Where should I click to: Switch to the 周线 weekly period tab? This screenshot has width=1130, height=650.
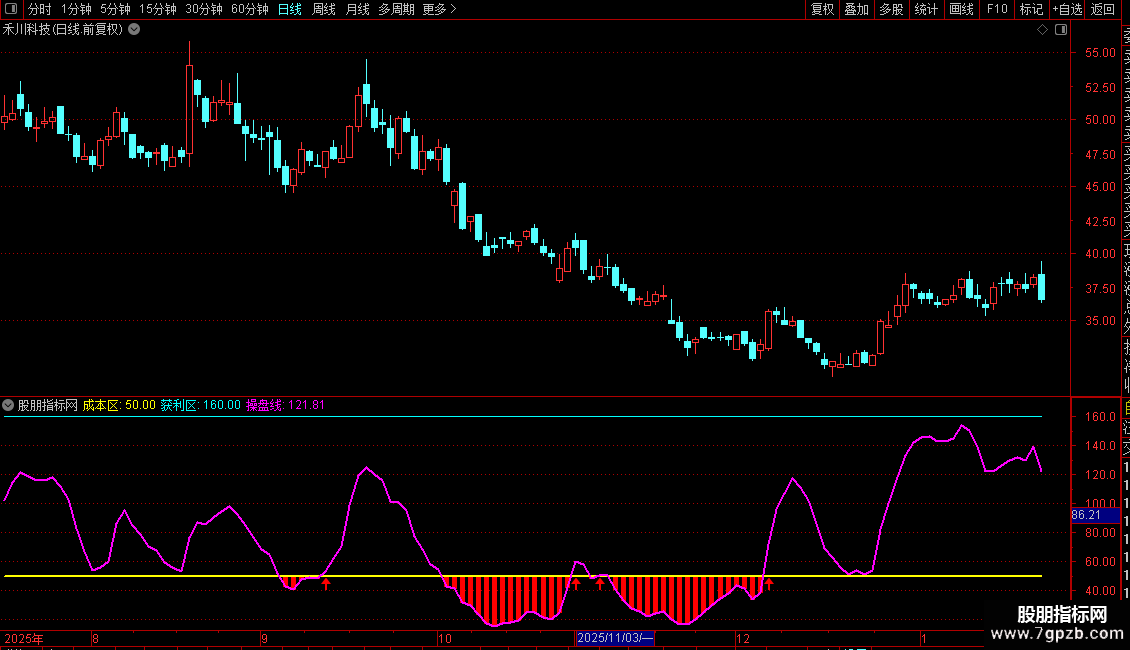coord(324,10)
